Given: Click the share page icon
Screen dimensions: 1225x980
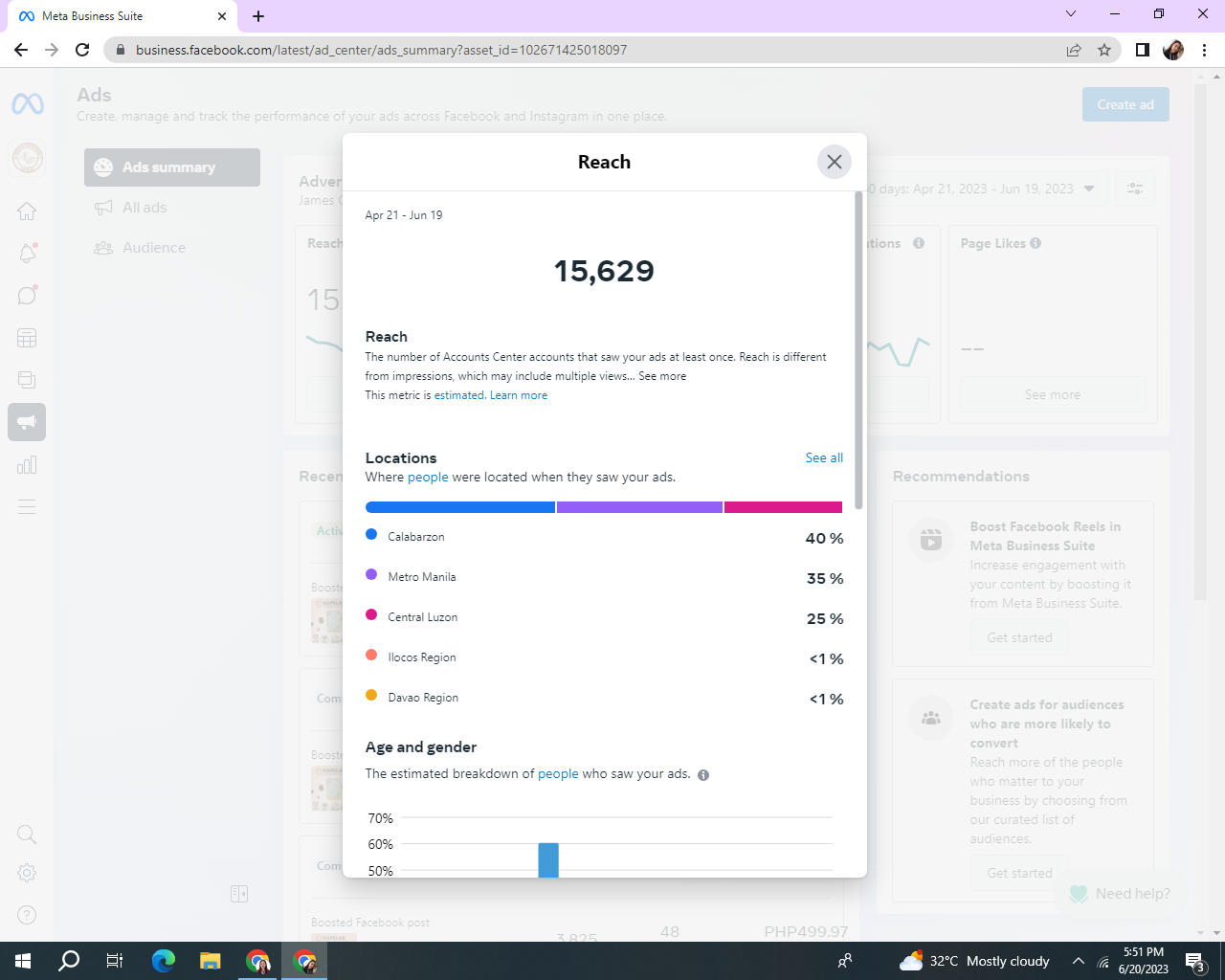Looking at the screenshot, I should pos(1074,50).
